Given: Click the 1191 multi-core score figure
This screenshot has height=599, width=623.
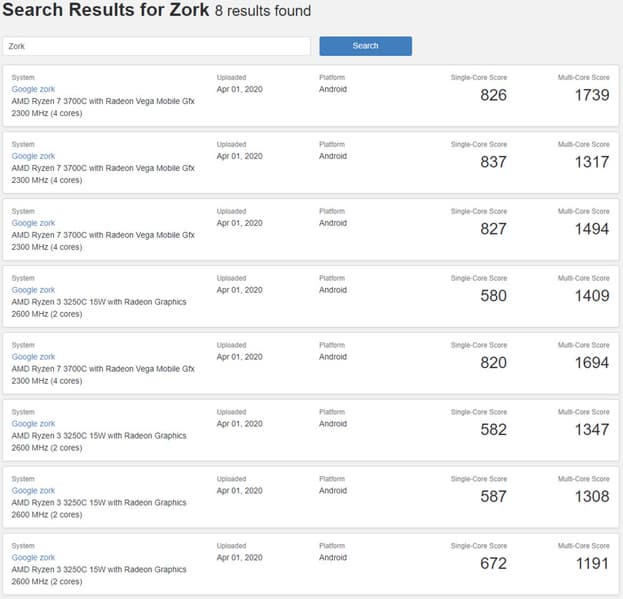Looking at the screenshot, I should coord(591,564).
